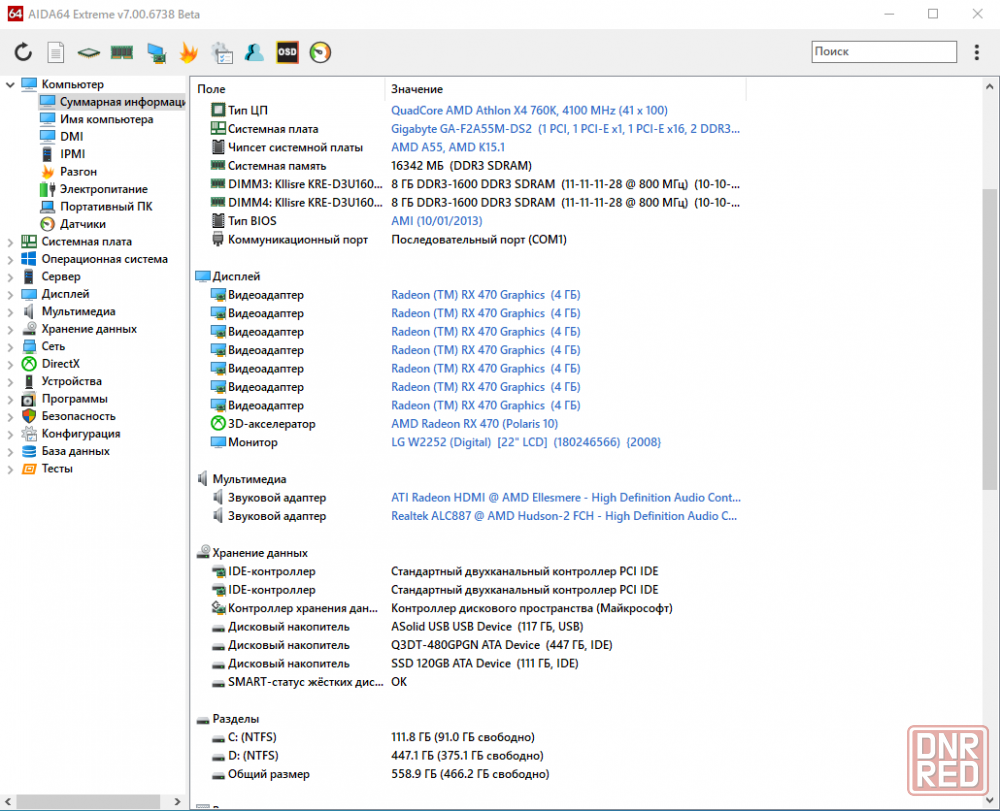Click the Refresh toolbar icon

pos(23,52)
